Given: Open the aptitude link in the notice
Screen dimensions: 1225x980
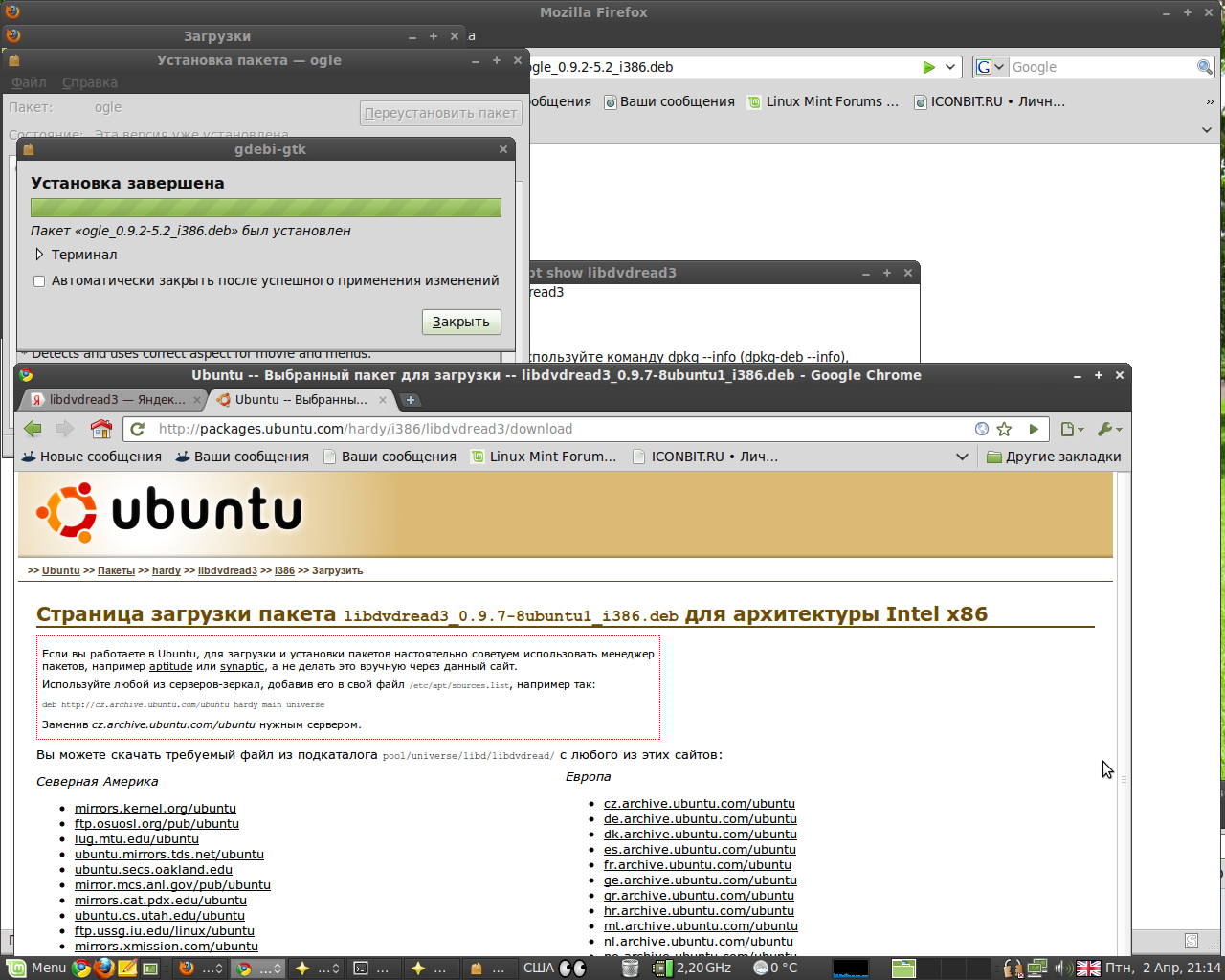Looking at the screenshot, I should click(x=171, y=666).
